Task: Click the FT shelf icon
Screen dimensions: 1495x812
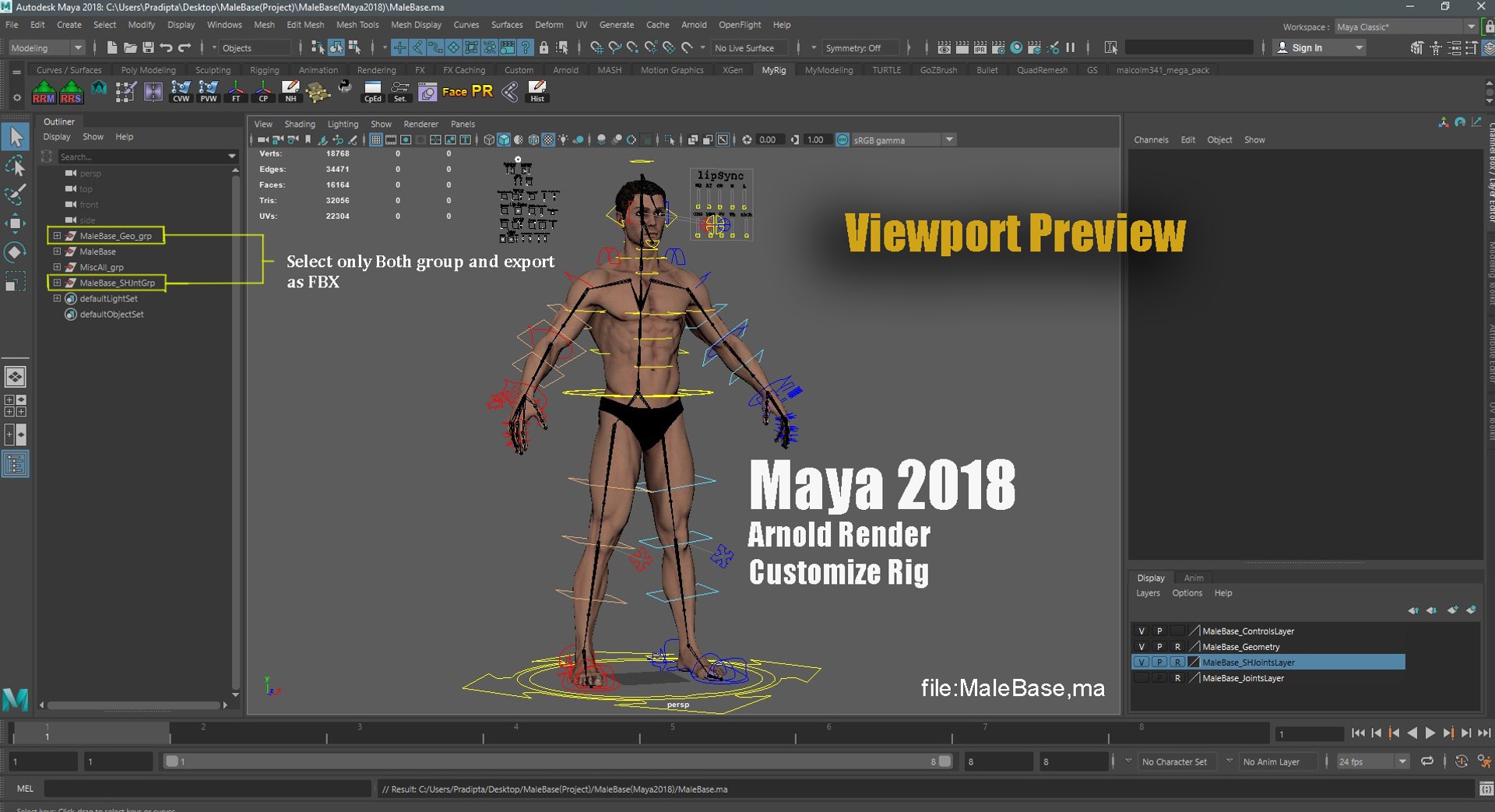Action: coord(236,92)
